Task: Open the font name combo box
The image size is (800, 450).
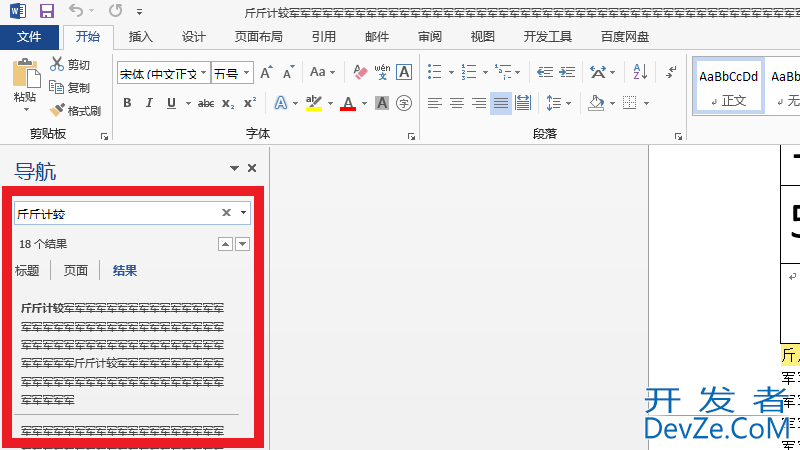Action: click(x=163, y=74)
